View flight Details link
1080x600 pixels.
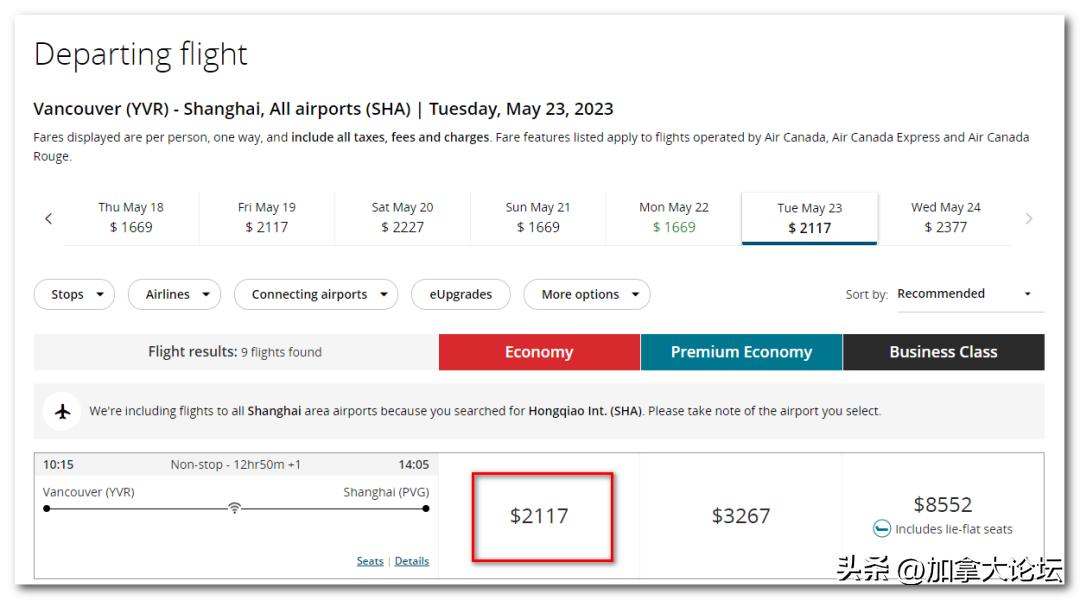(412, 561)
